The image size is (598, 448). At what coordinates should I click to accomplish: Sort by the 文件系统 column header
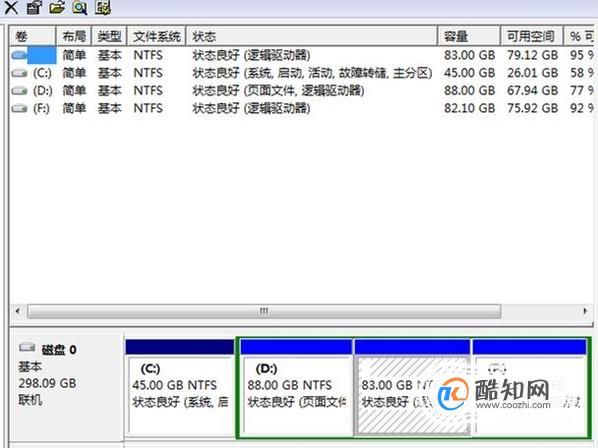coord(157,36)
